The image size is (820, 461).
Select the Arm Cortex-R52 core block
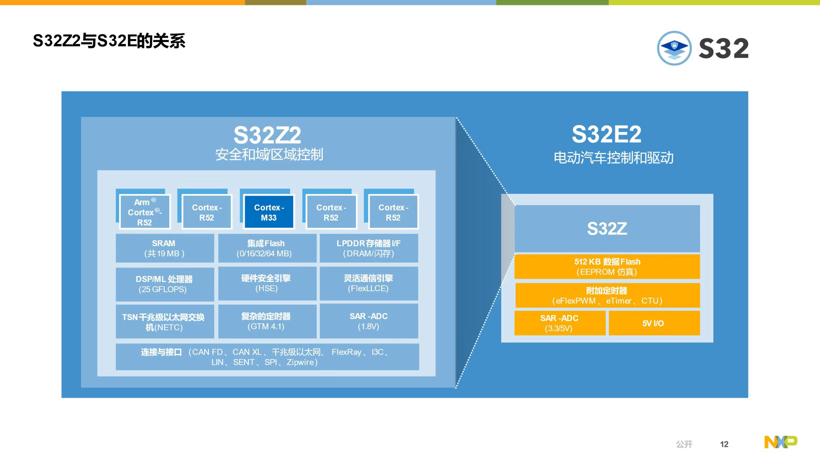click(x=144, y=212)
